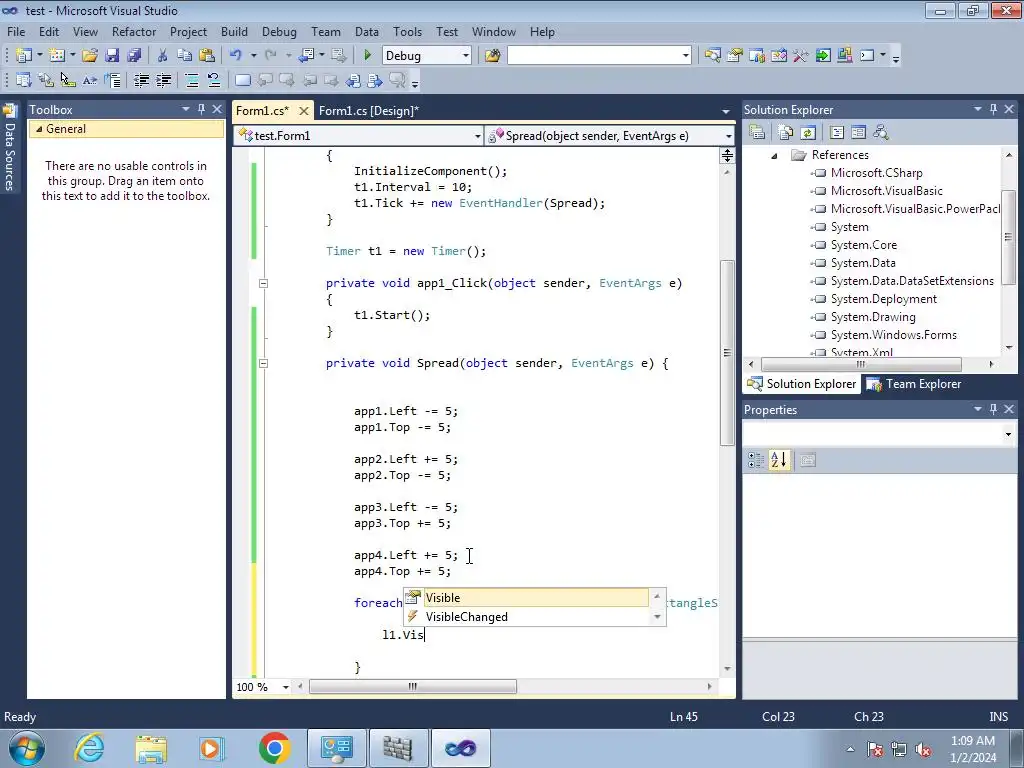Screen dimensions: 1024x768
Task: Cut selection with the scissors icon
Action: [x=163, y=56]
